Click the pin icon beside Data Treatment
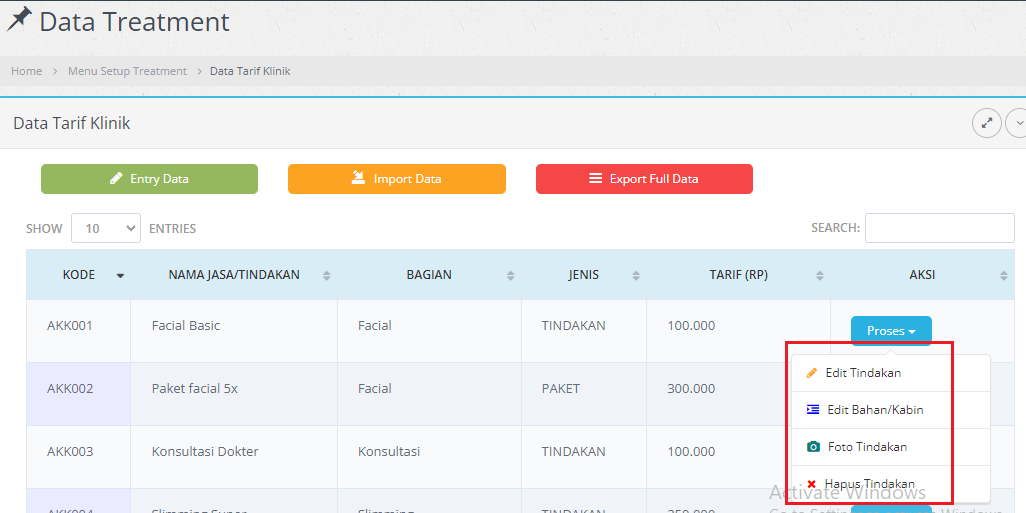The image size is (1026, 513). pos(19,20)
